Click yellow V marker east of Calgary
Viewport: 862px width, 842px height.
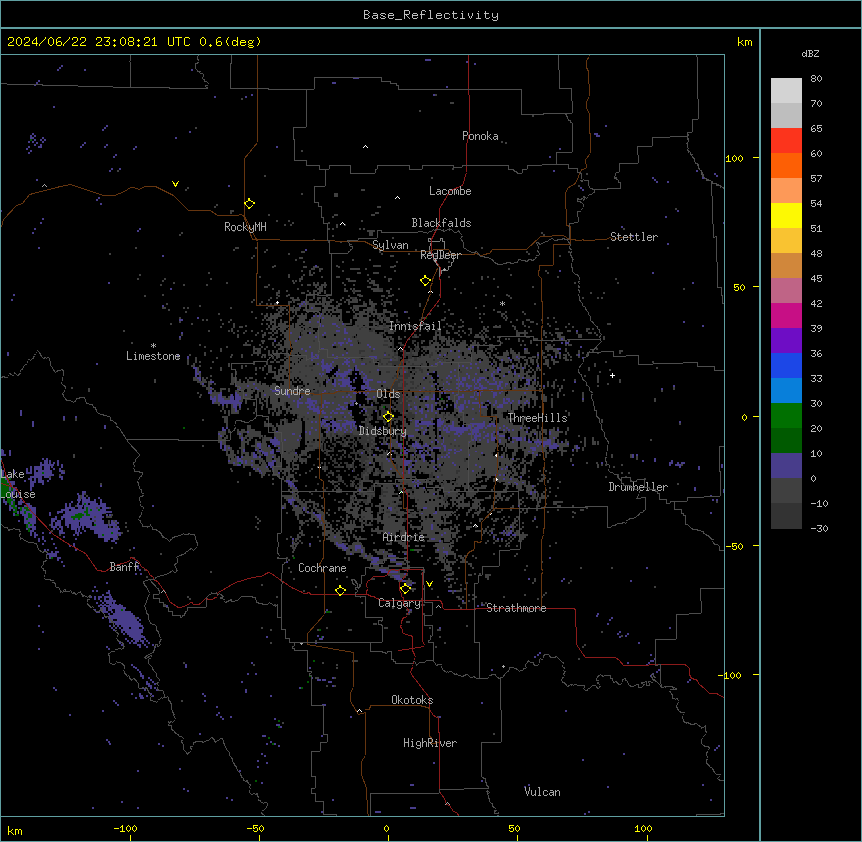tap(429, 584)
